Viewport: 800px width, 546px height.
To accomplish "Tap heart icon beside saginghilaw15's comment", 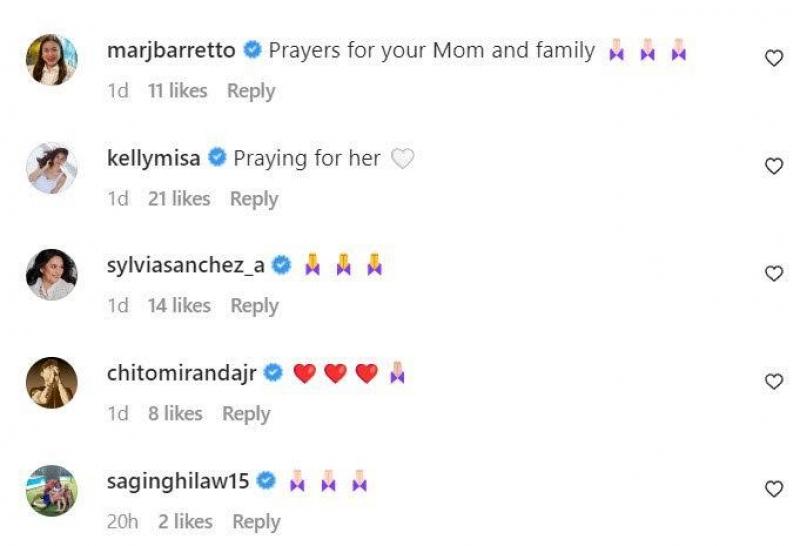I will [773, 489].
